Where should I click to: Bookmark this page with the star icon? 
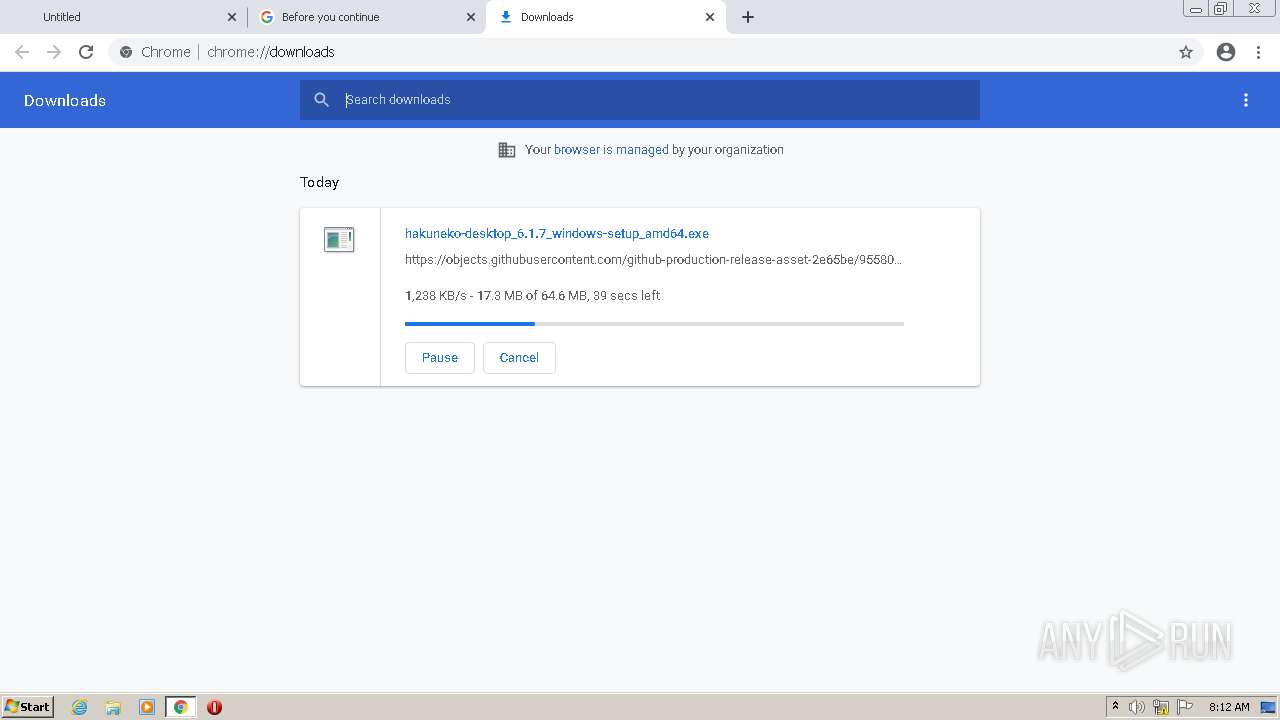[x=1186, y=52]
